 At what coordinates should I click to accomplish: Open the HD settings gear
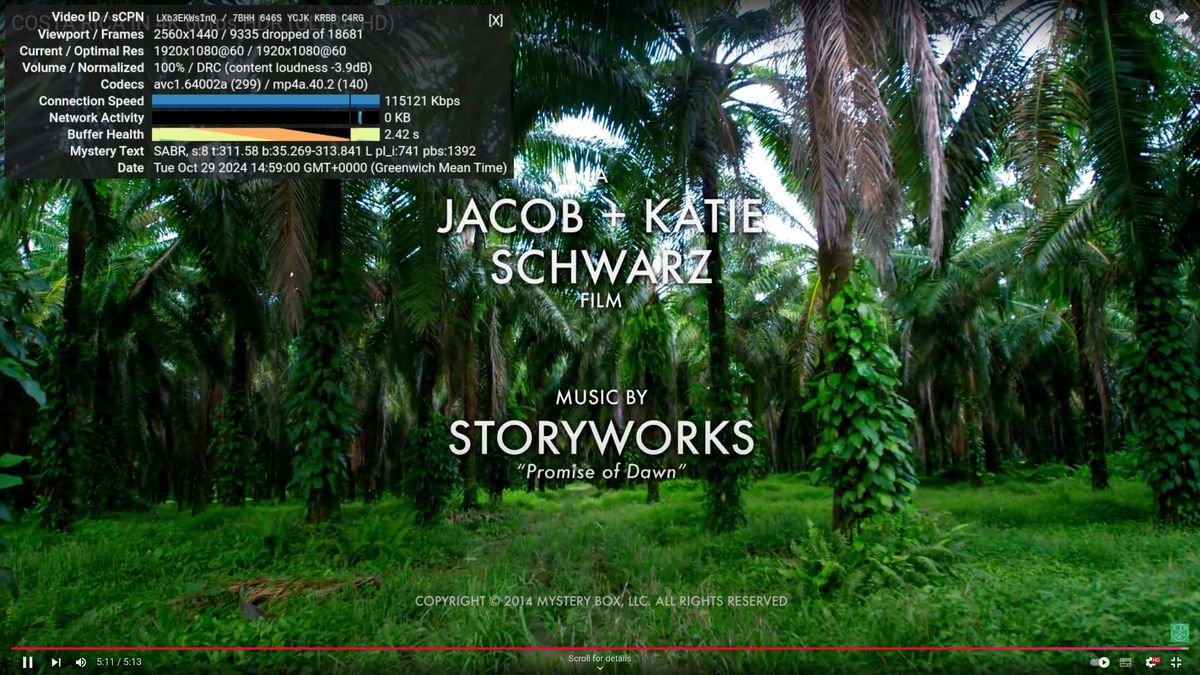tap(1151, 662)
